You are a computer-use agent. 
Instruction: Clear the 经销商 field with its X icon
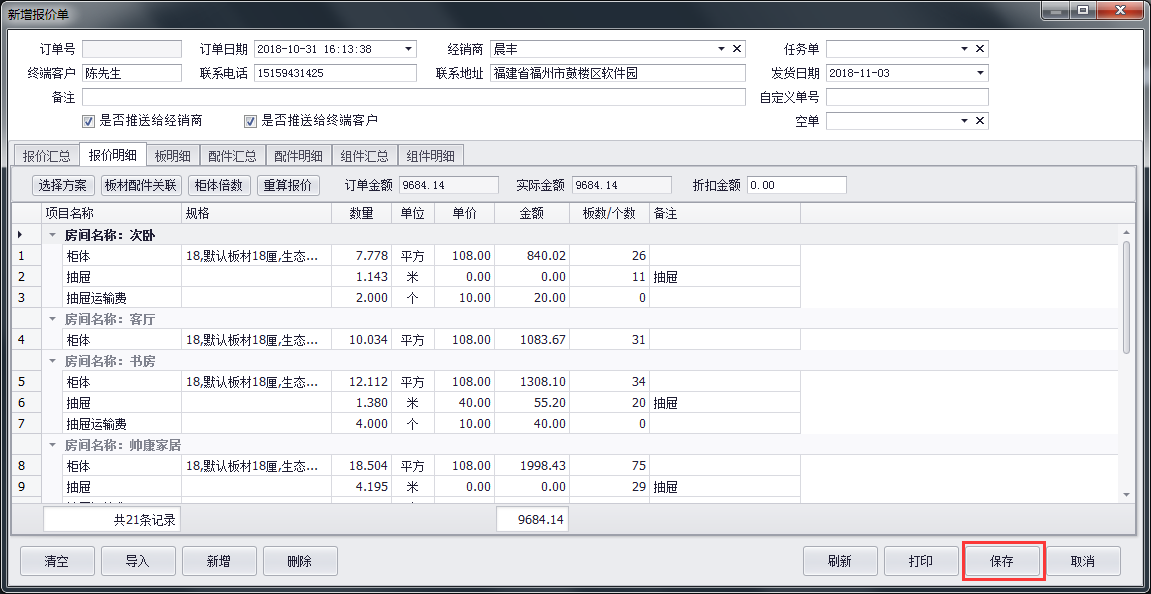point(737,49)
